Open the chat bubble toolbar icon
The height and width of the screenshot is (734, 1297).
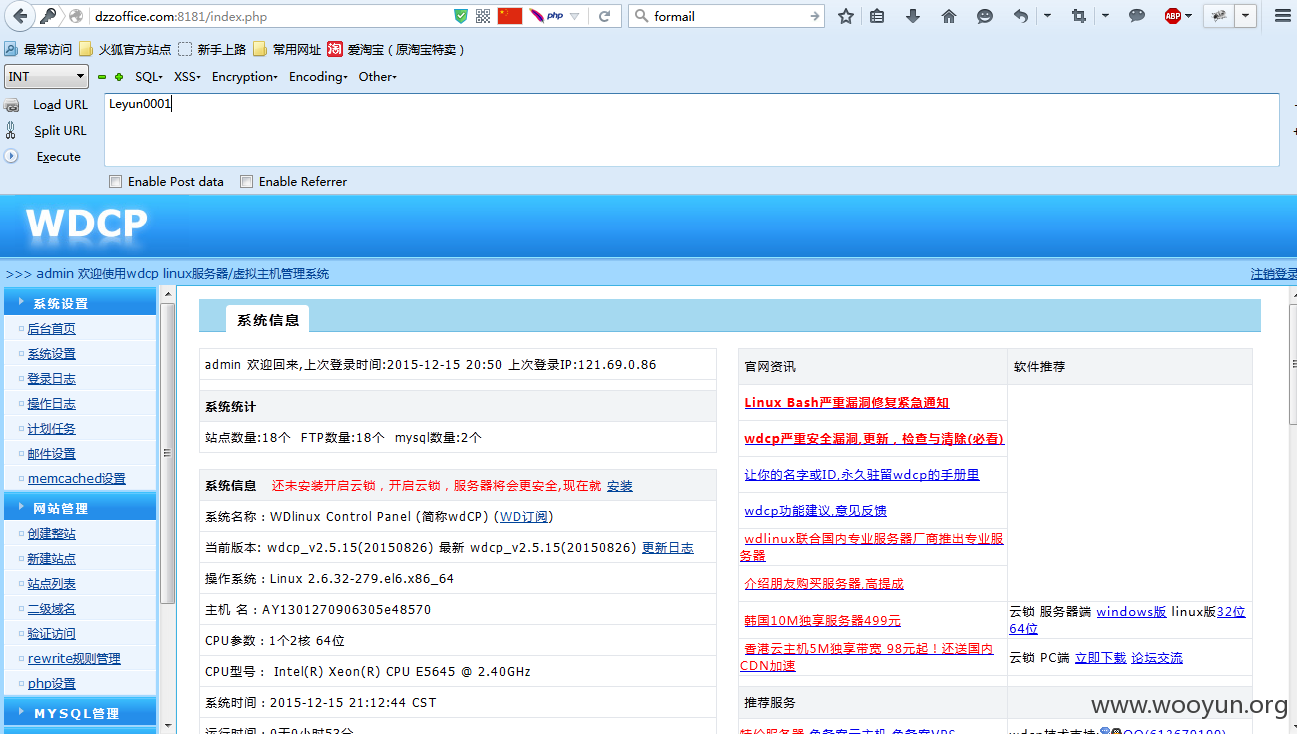pyautogui.click(x=1137, y=16)
